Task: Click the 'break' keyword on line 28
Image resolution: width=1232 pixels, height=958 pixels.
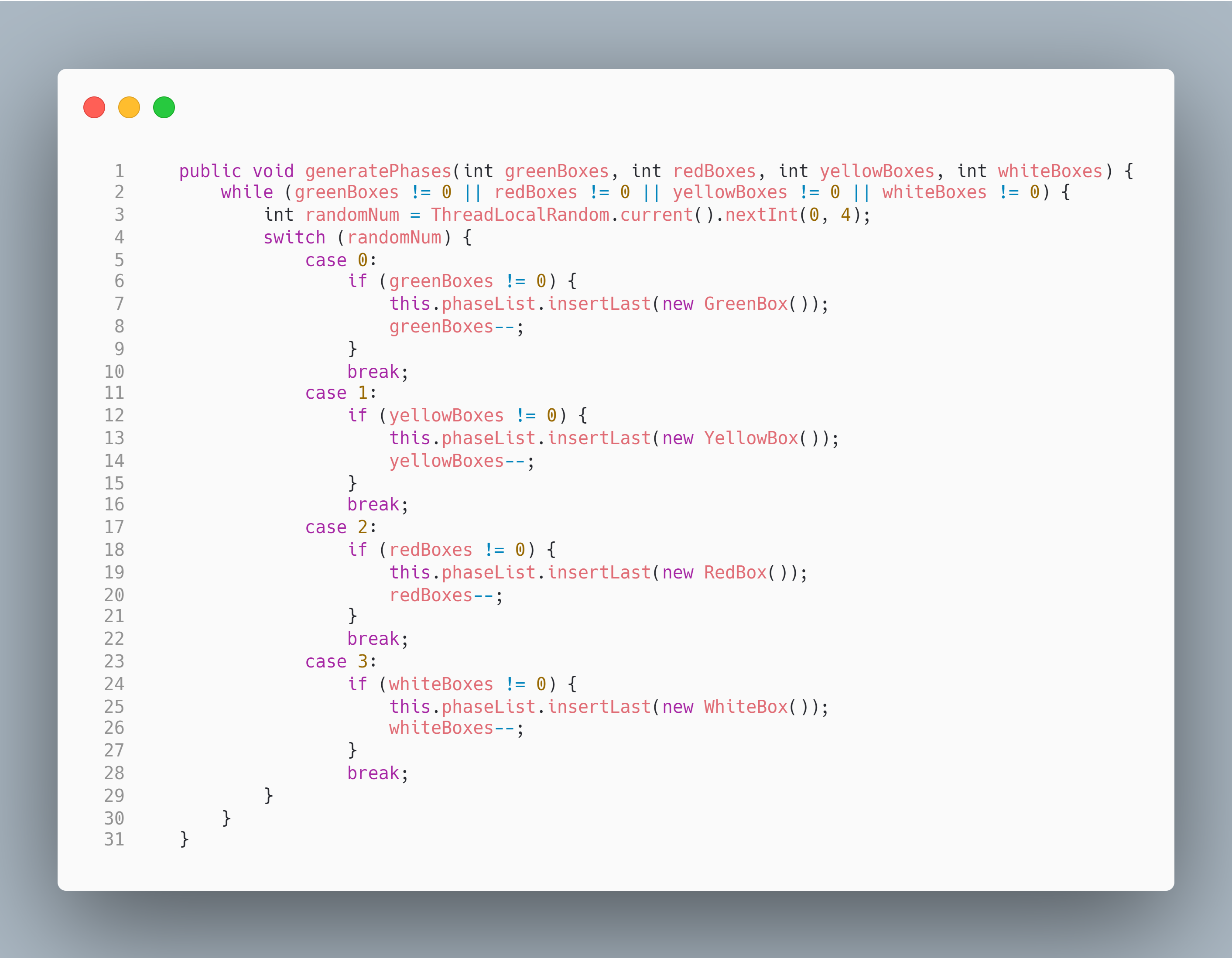Action: (x=373, y=773)
